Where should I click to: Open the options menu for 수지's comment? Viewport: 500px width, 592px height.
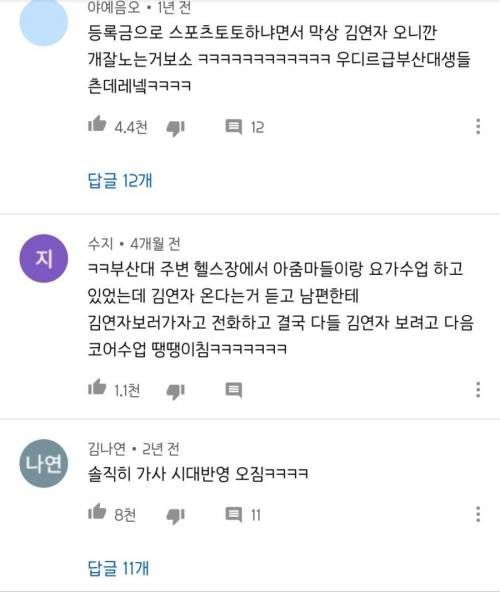point(478,390)
